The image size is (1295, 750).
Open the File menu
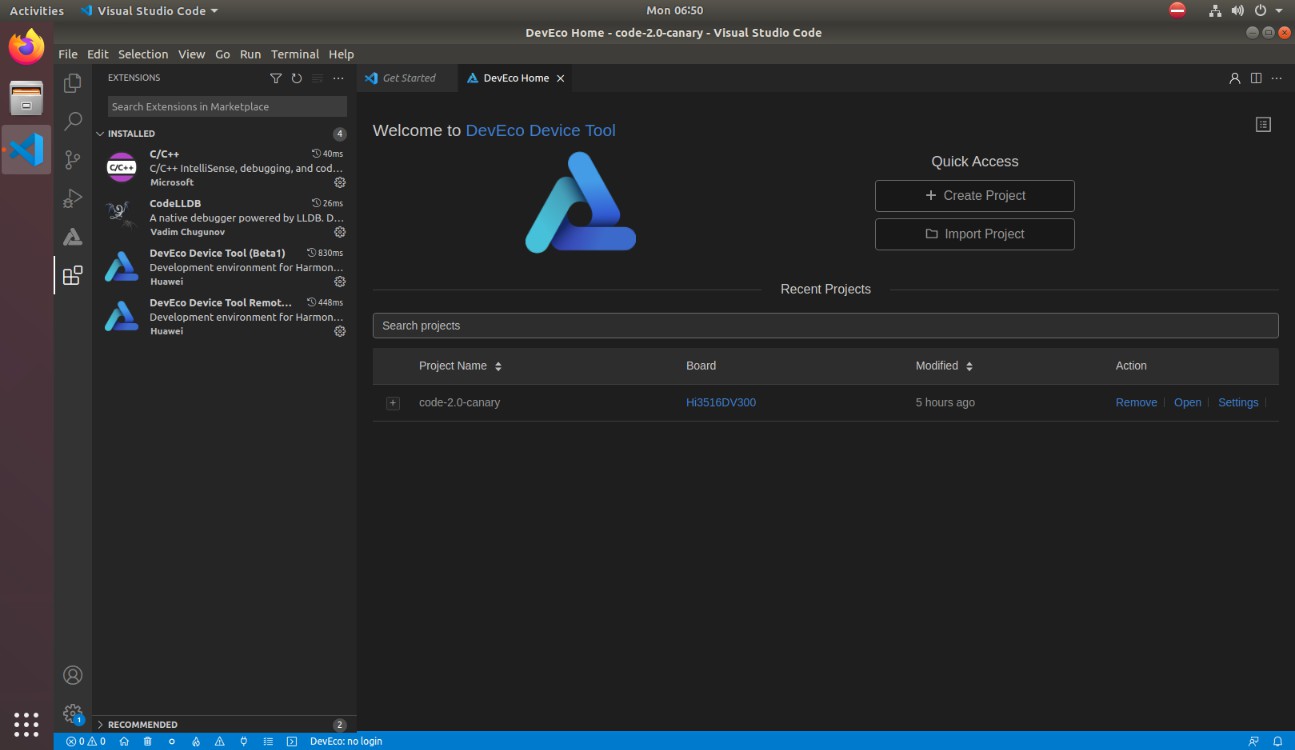click(68, 54)
